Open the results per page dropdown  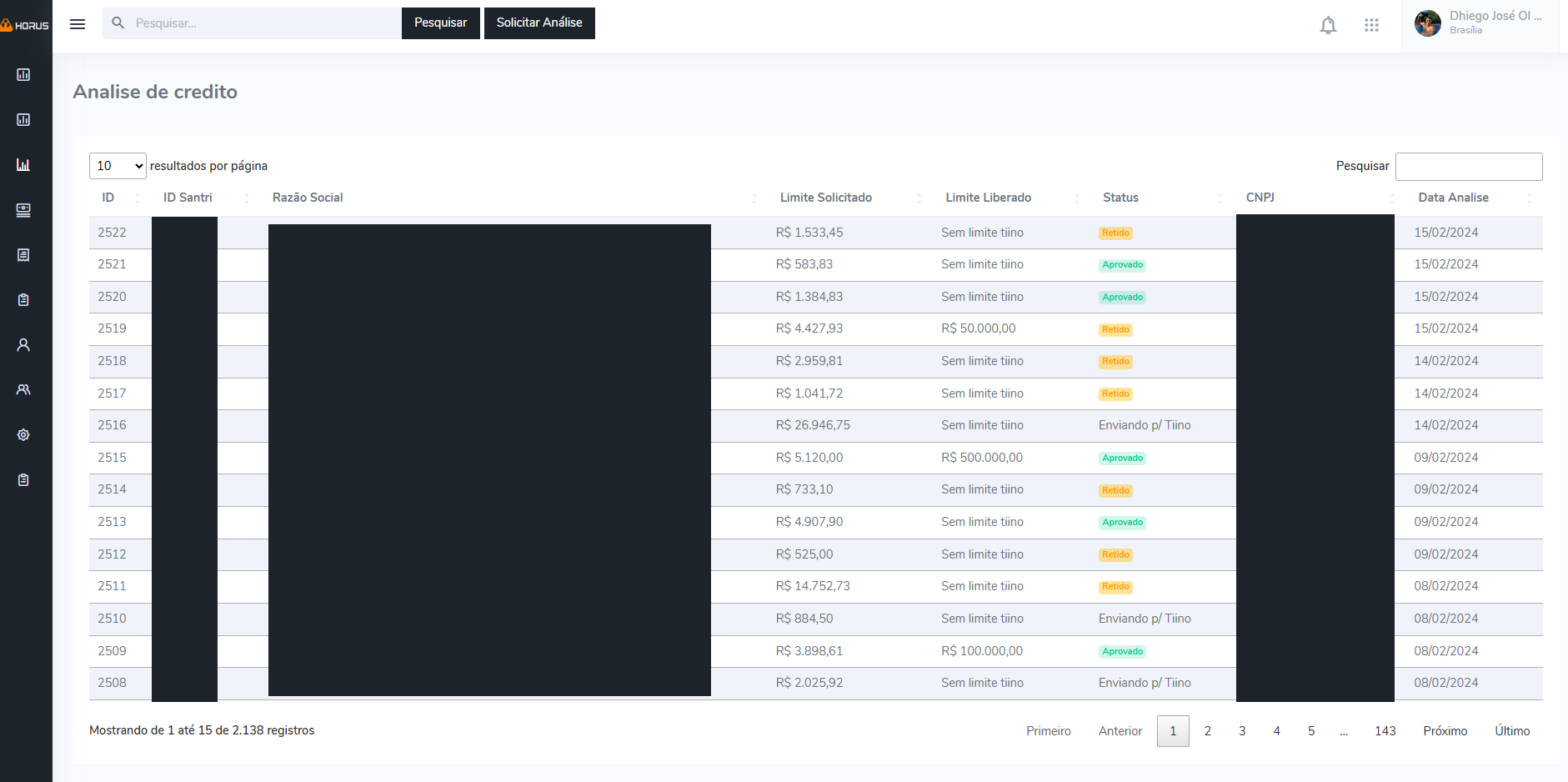pyautogui.click(x=118, y=166)
